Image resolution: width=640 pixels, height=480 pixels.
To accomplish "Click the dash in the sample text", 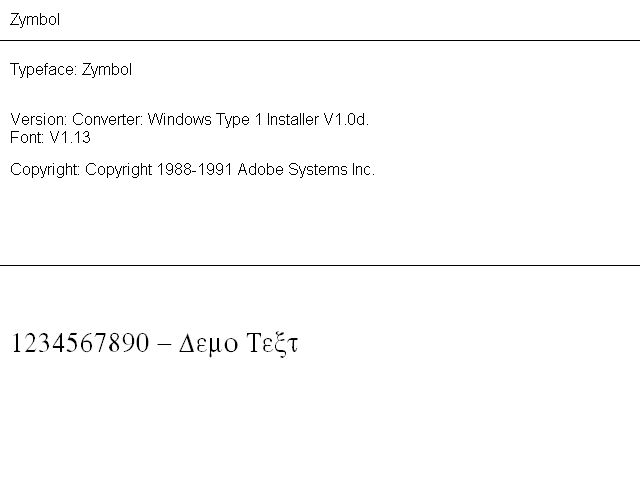I will tap(166, 345).
